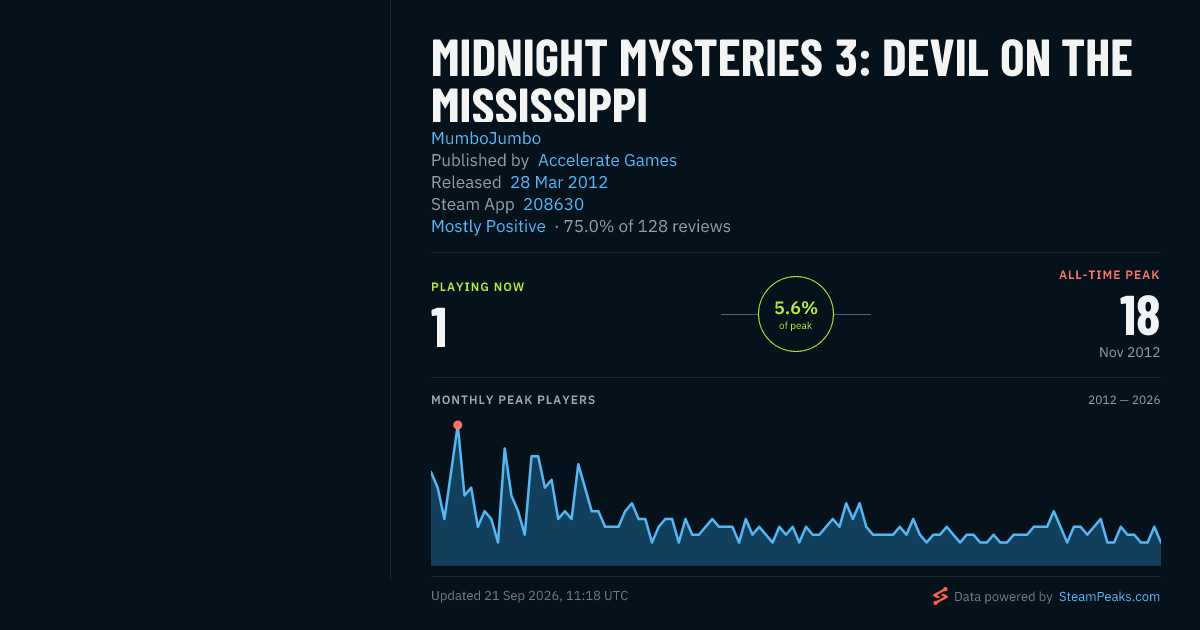Image resolution: width=1200 pixels, height=630 pixels.
Task: Click the 2012 — 2026 chart range label
Action: [x=1124, y=400]
